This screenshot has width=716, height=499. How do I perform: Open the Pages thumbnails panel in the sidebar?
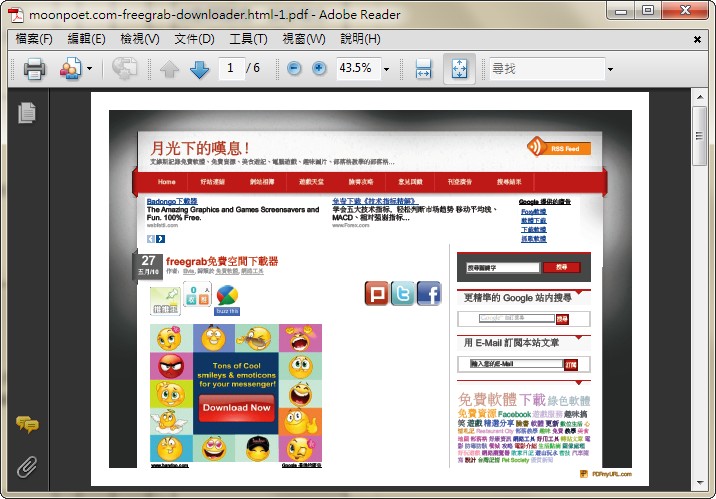[26, 114]
